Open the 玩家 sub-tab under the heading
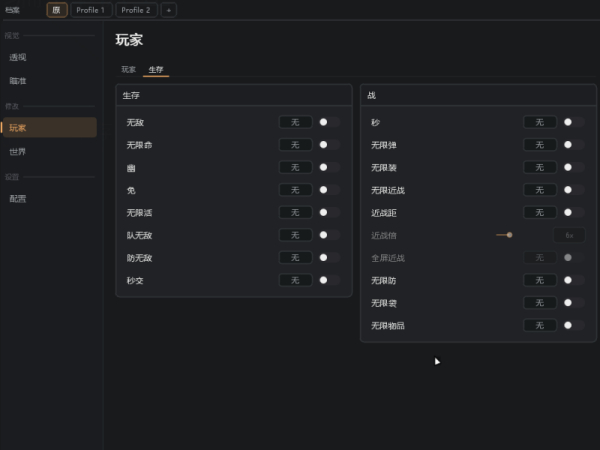Image resolution: width=600 pixels, height=450 pixels. tap(129, 69)
